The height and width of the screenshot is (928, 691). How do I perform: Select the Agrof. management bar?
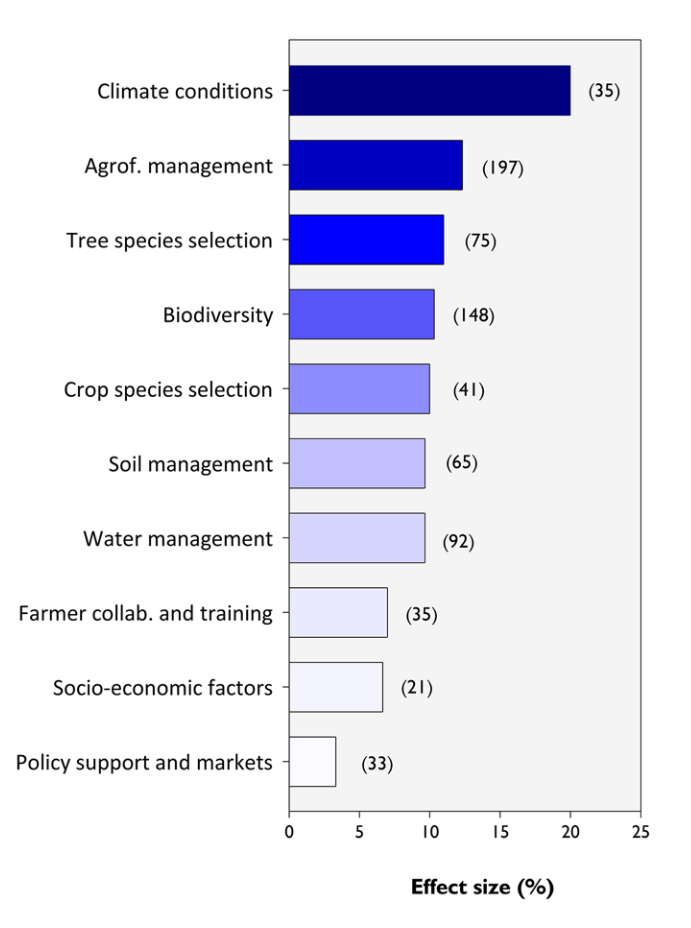[375, 166]
